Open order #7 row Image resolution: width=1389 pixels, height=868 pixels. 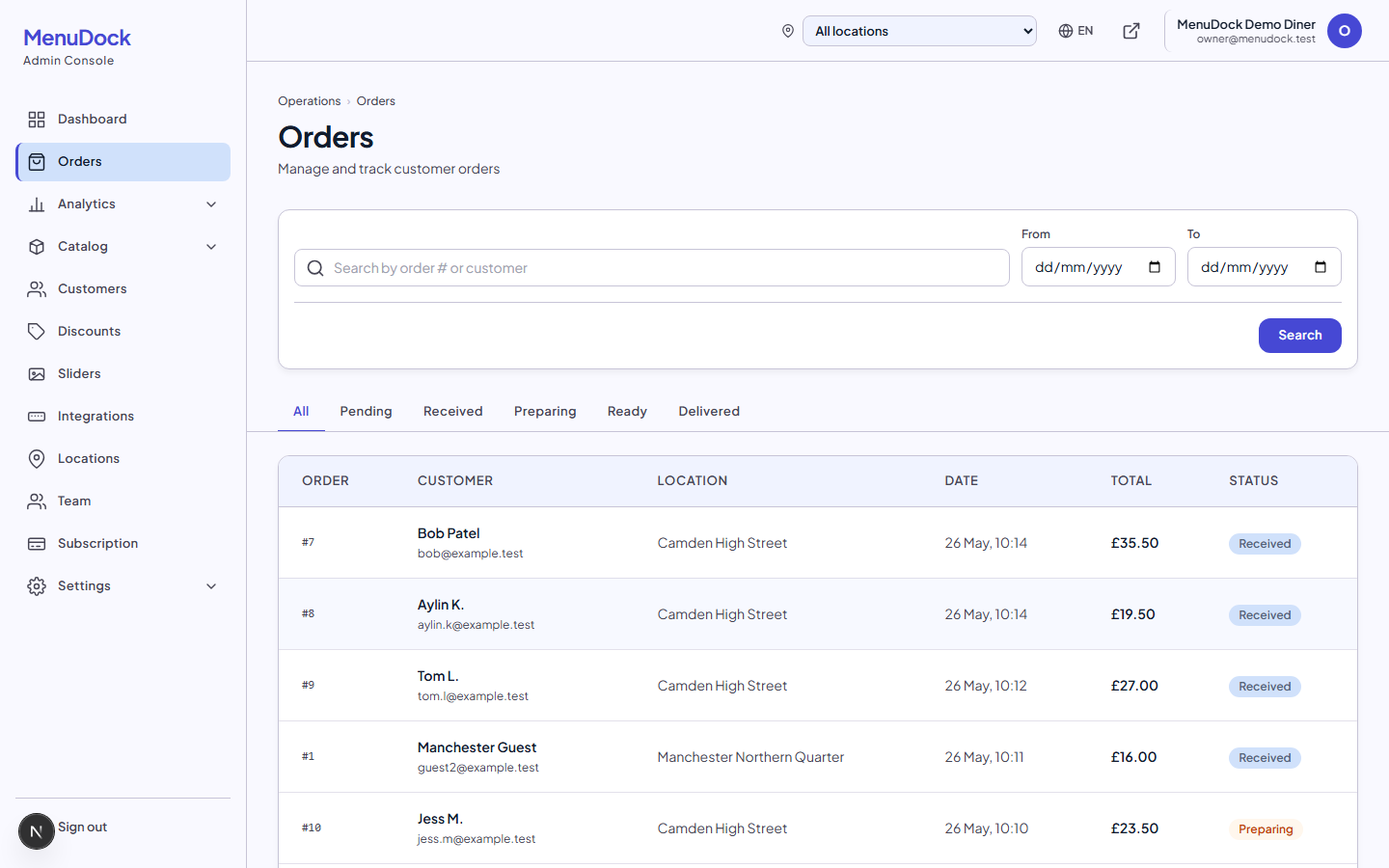pyautogui.click(x=818, y=543)
